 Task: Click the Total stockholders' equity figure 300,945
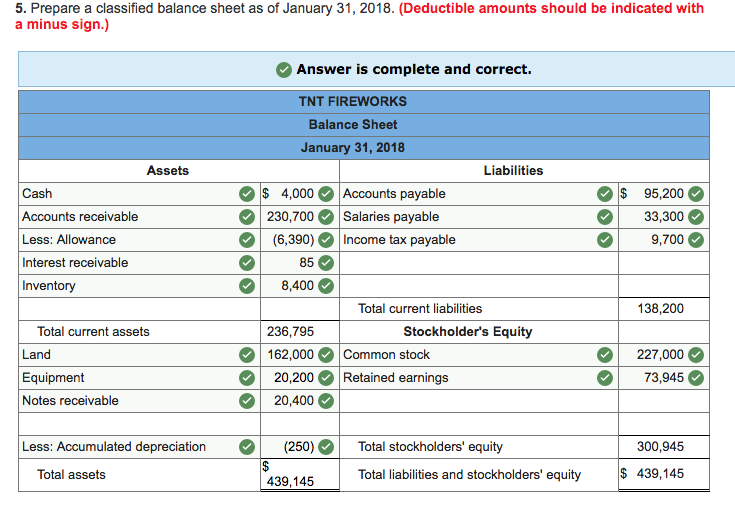660,447
